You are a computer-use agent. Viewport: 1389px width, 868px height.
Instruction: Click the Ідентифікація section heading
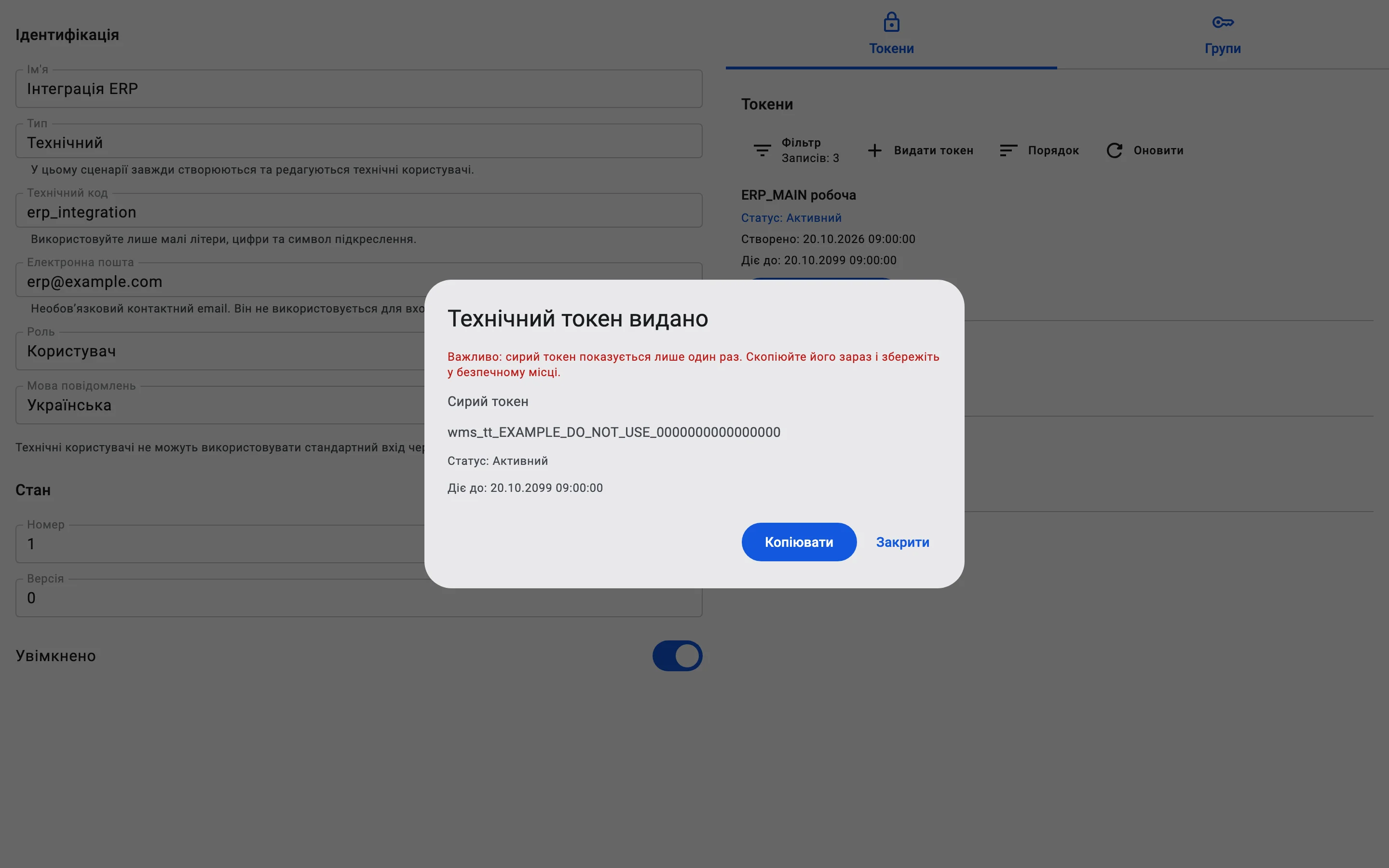click(67, 35)
